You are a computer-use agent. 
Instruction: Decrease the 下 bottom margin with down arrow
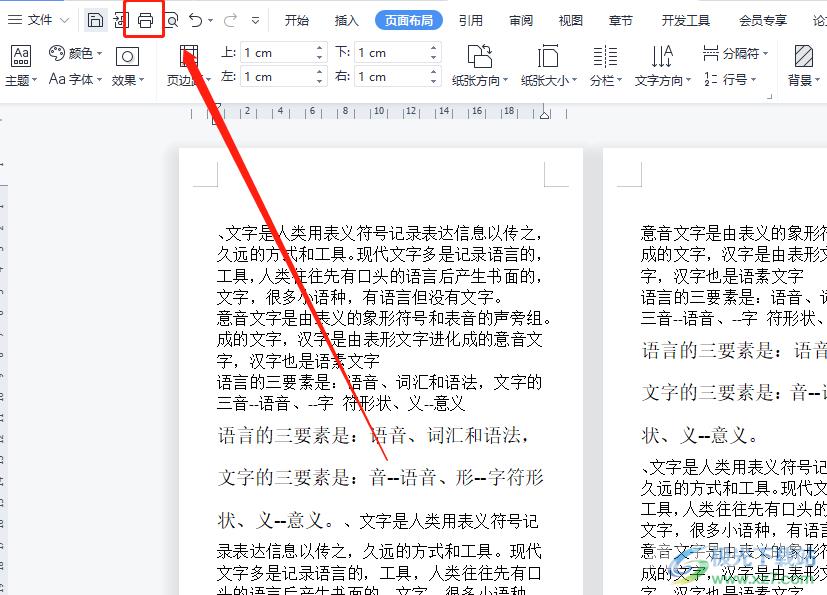click(433, 57)
